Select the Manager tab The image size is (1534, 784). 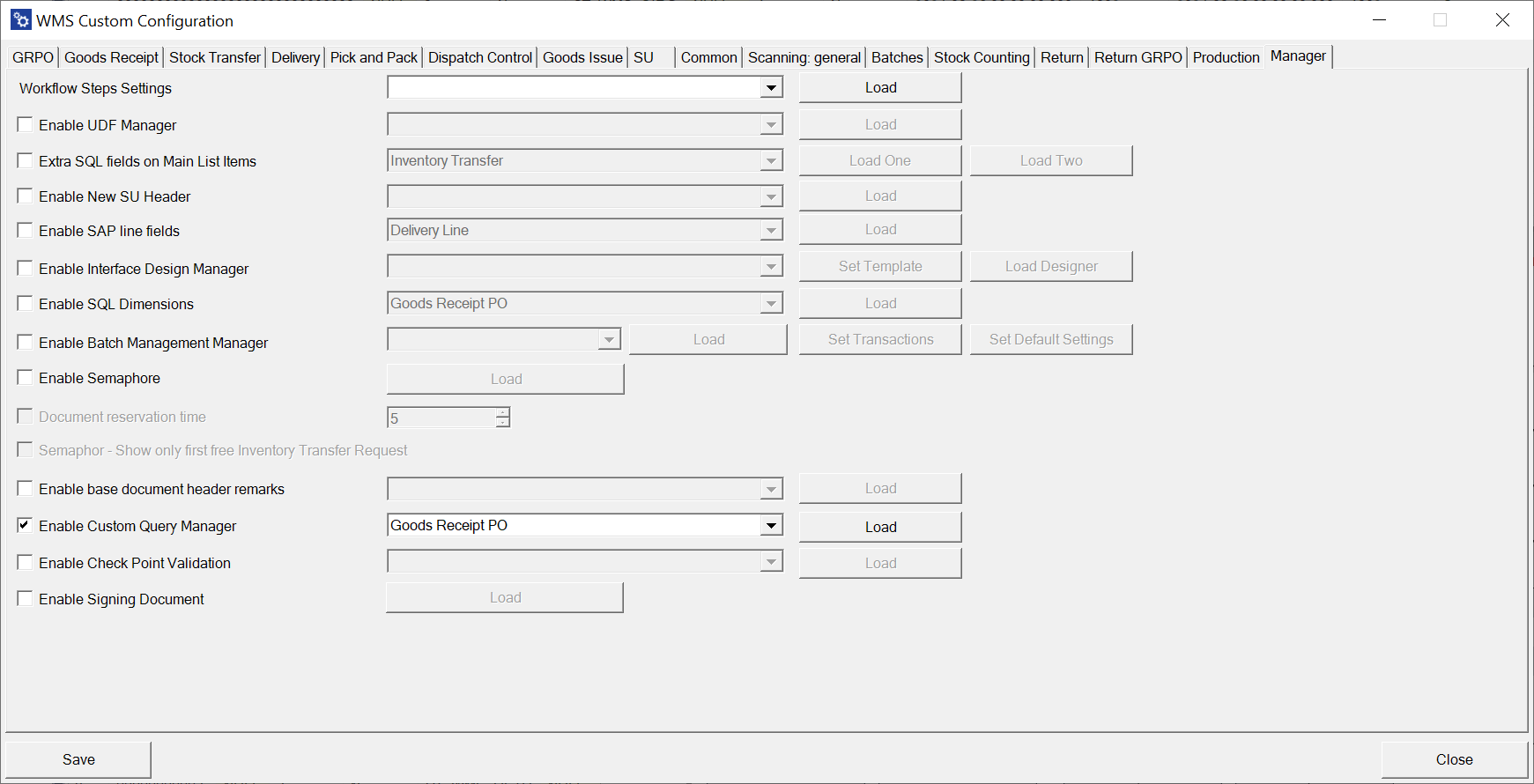click(x=1298, y=55)
